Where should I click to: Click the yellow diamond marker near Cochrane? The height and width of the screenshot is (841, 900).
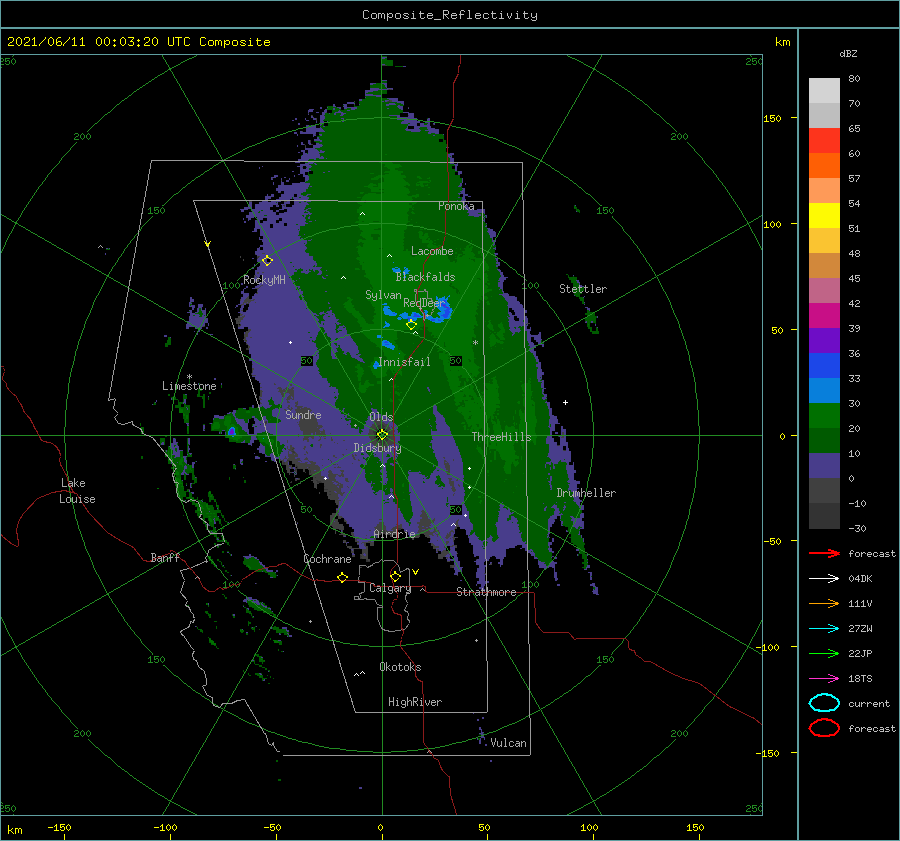click(x=343, y=577)
